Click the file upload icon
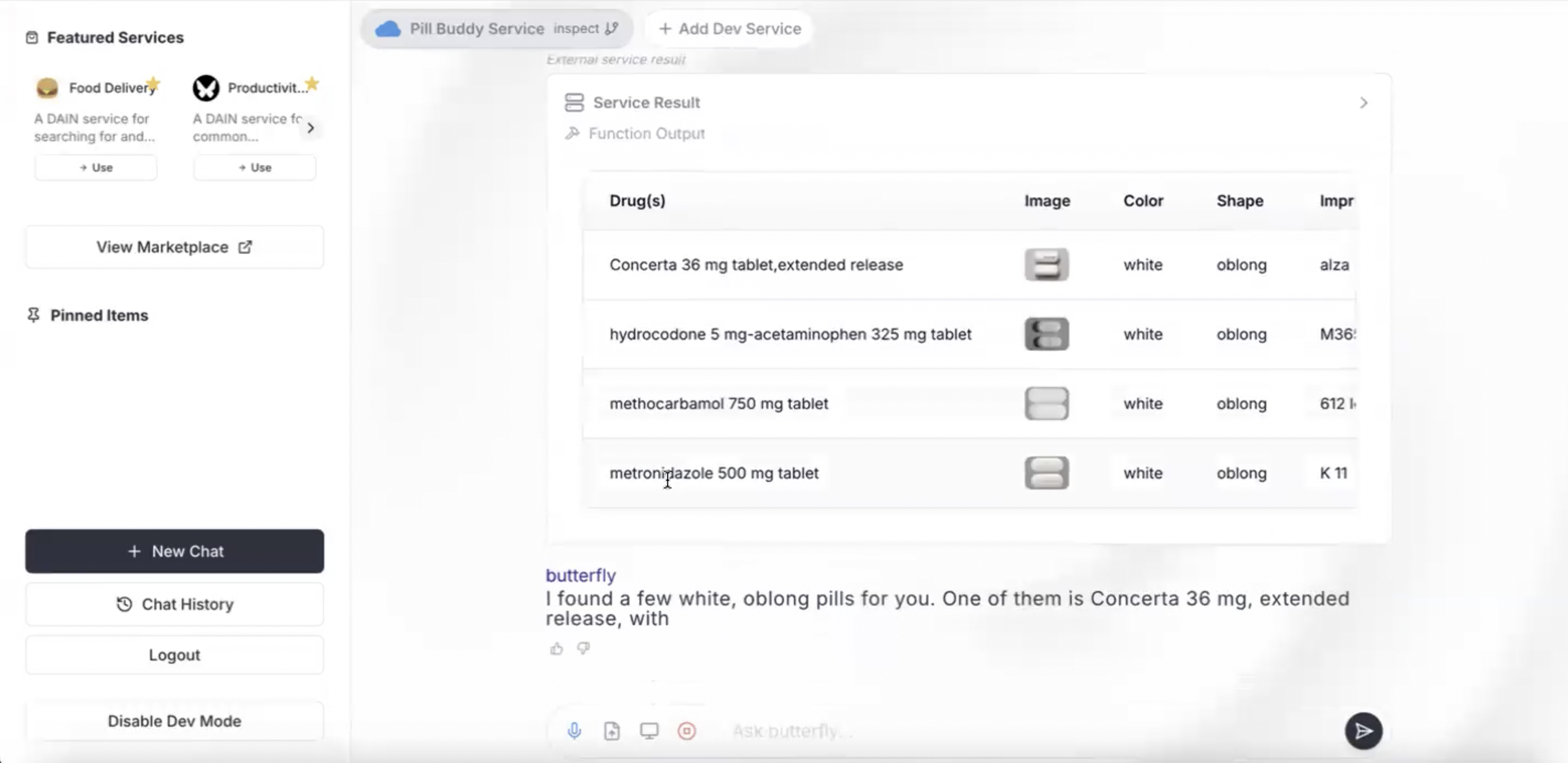This screenshot has height=763, width=1568. tap(612, 731)
